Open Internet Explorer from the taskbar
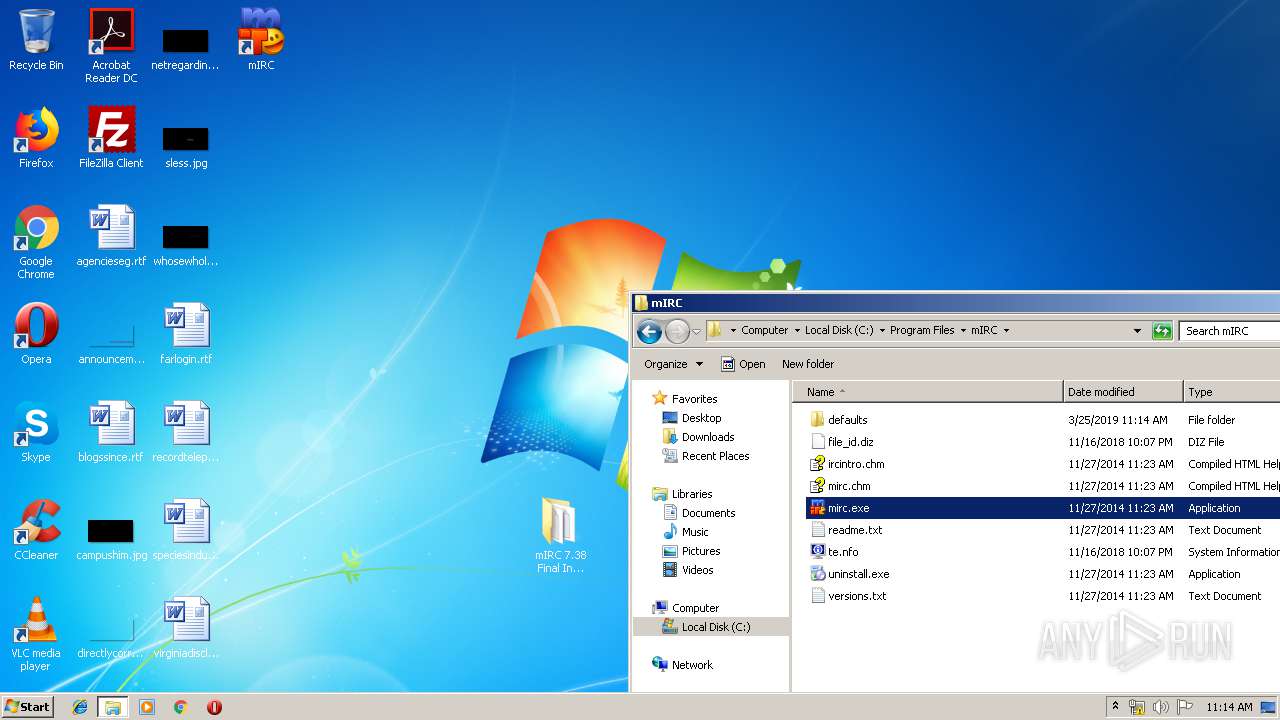1280x720 pixels. coord(80,707)
